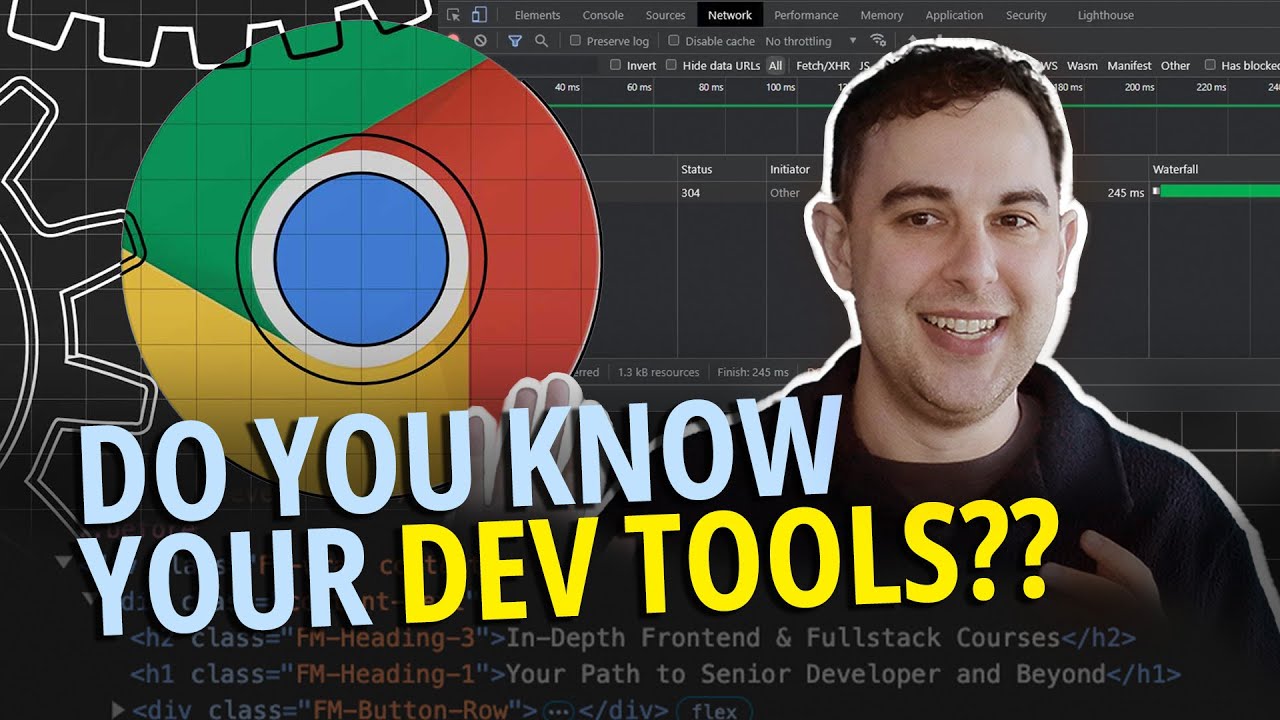The image size is (1280, 720).
Task: Switch to the Performance tab
Action: coord(806,15)
